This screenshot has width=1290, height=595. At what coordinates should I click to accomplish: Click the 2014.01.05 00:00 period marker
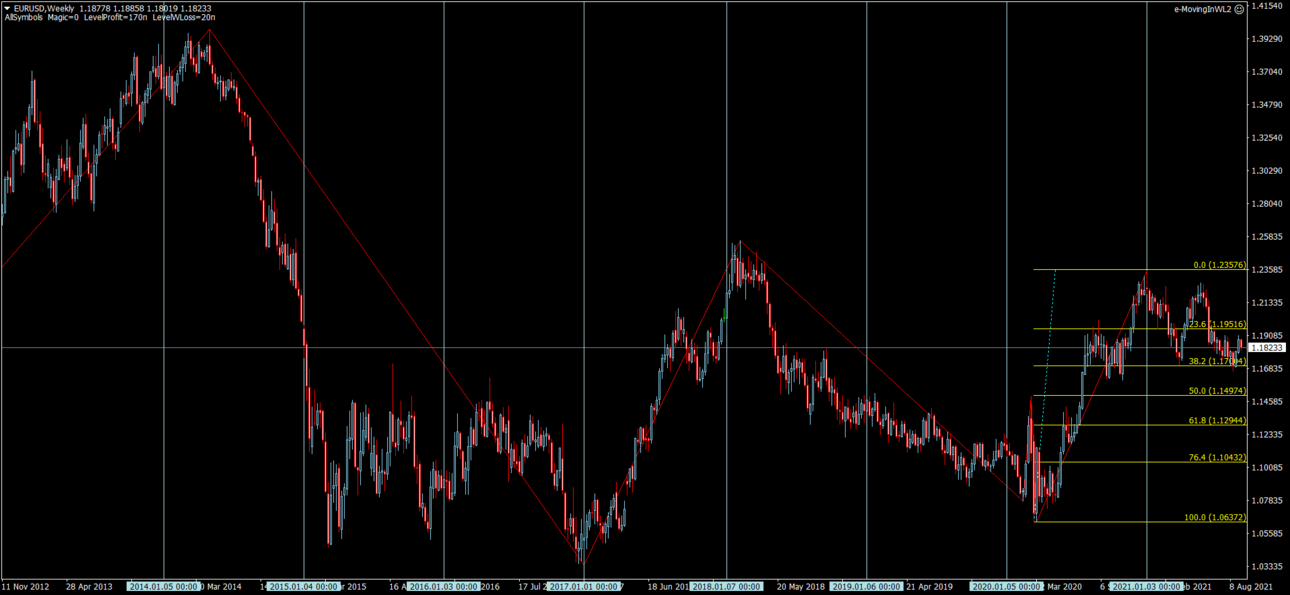tap(164, 586)
